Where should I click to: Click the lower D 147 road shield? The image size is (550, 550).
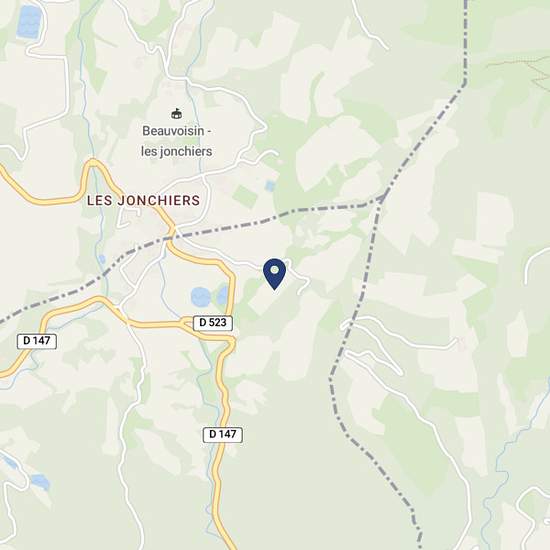tap(222, 435)
